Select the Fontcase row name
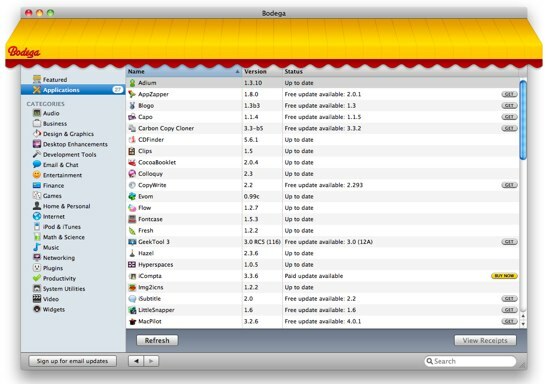This screenshot has width=550, height=384. click(150, 219)
